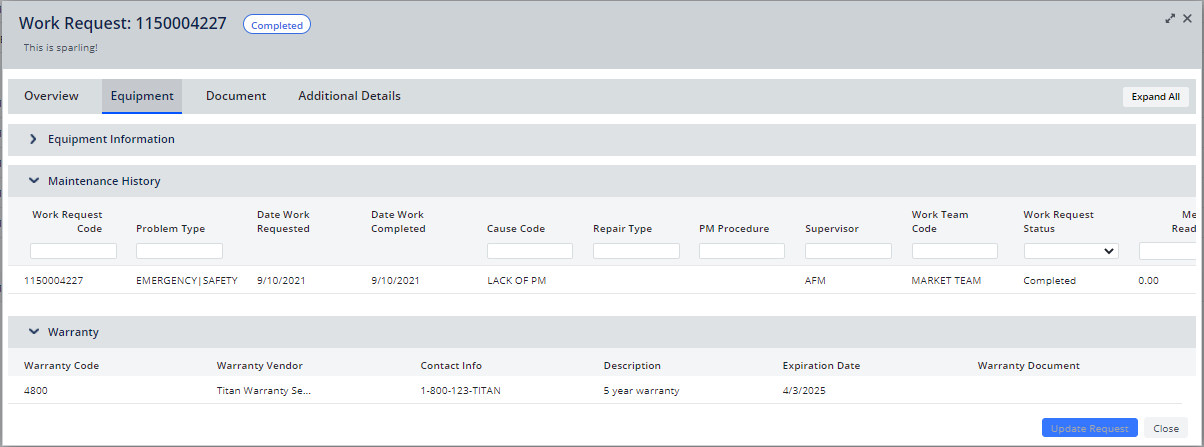This screenshot has height=447, width=1204.
Task: Switch to the Overview tab
Action: (51, 96)
